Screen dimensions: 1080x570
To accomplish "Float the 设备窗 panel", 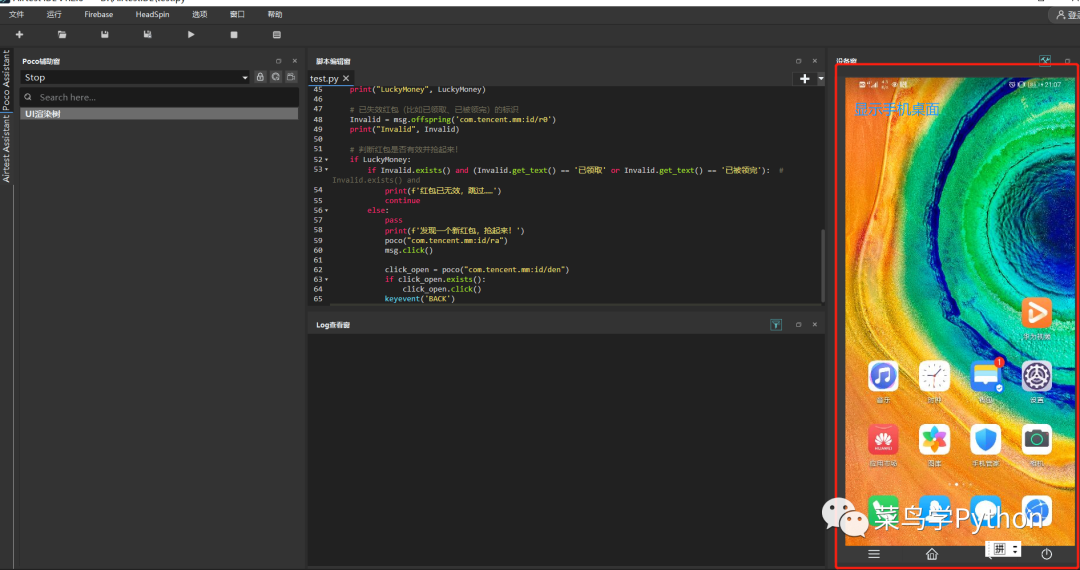I will [x=1068, y=61].
